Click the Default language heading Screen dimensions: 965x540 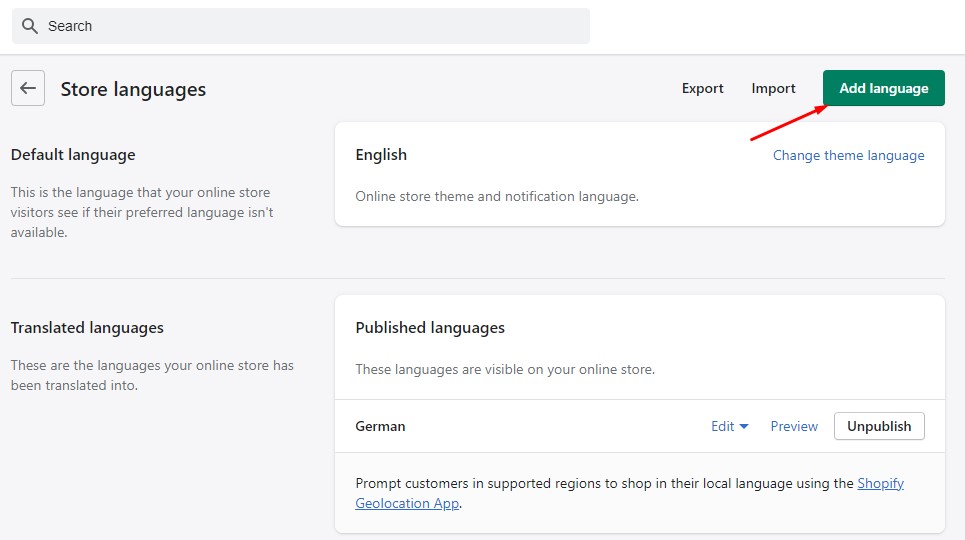(73, 155)
